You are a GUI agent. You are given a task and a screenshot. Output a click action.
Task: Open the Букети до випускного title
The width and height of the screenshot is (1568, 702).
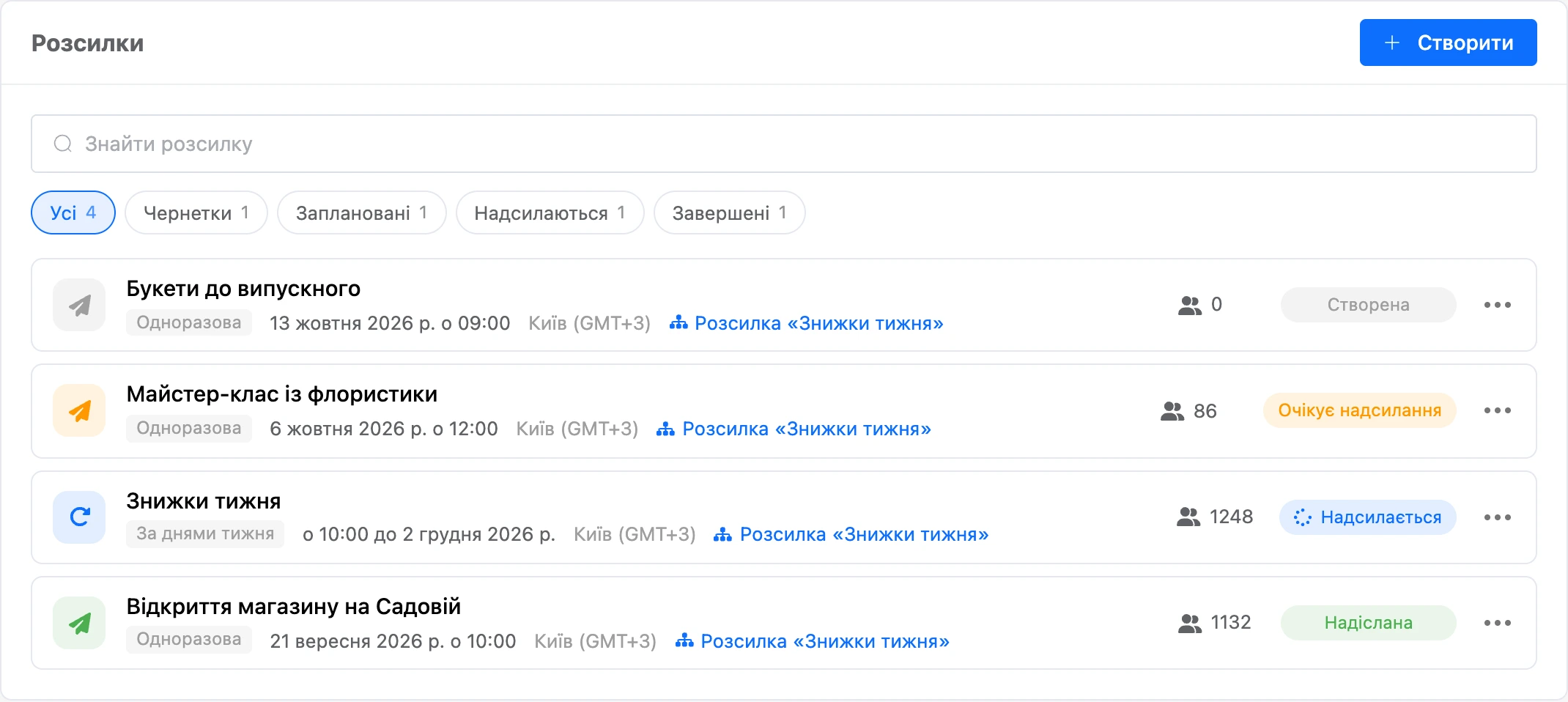243,289
